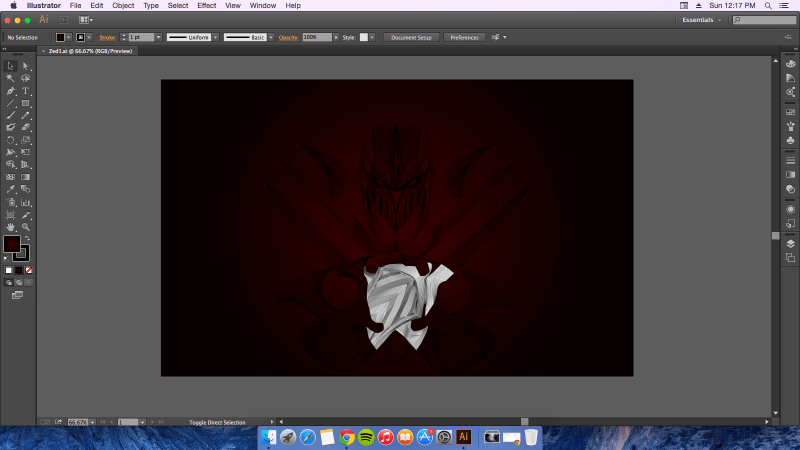Open fill color dropdown in control bar
The height and width of the screenshot is (450, 800).
click(x=68, y=37)
